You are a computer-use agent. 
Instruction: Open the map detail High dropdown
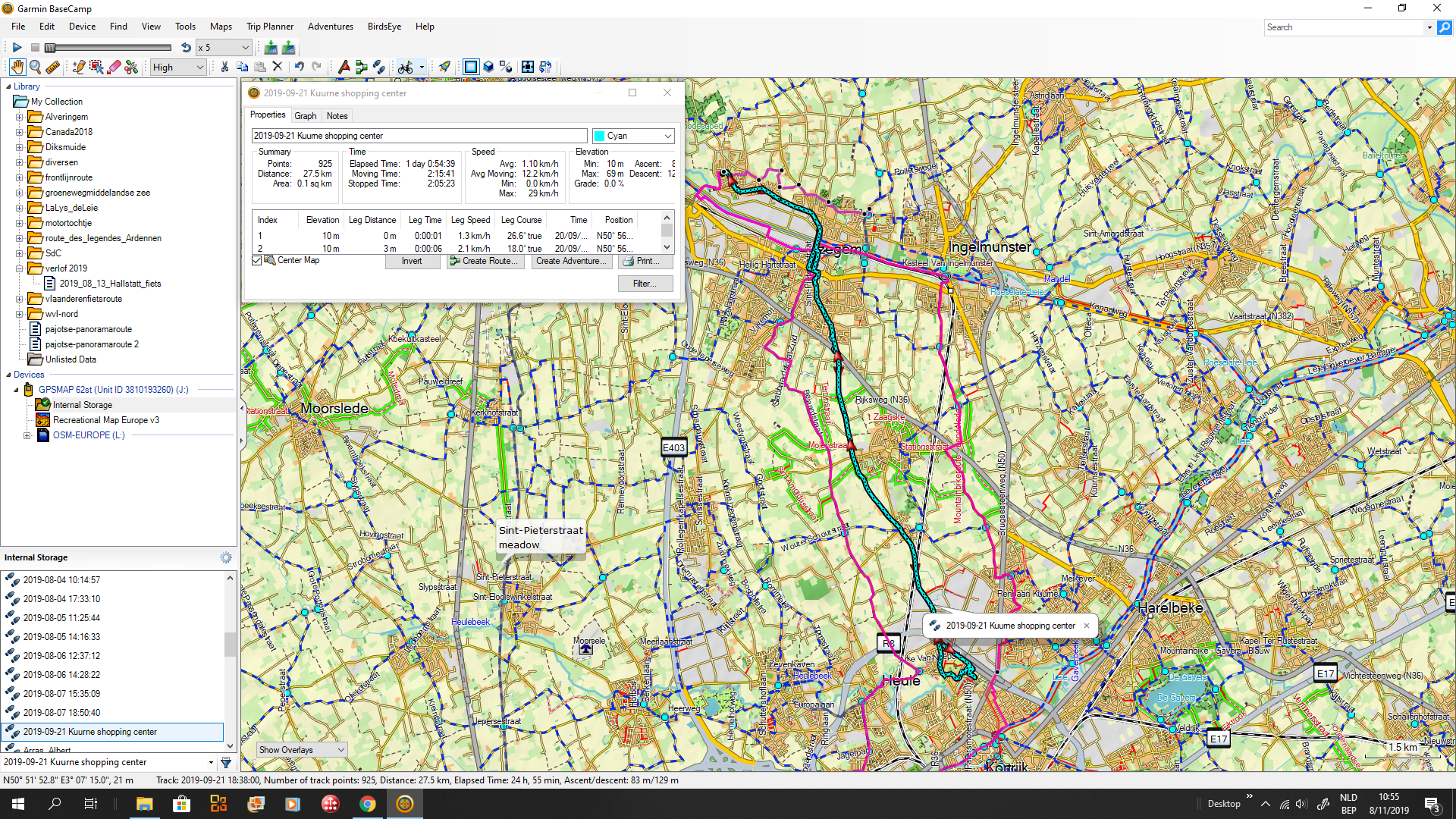click(x=178, y=67)
